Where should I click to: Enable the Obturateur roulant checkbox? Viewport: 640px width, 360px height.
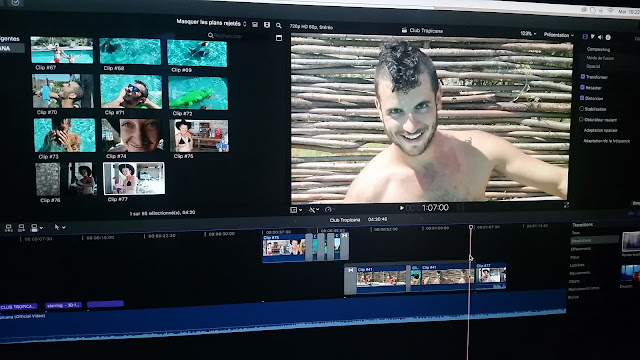581,119
